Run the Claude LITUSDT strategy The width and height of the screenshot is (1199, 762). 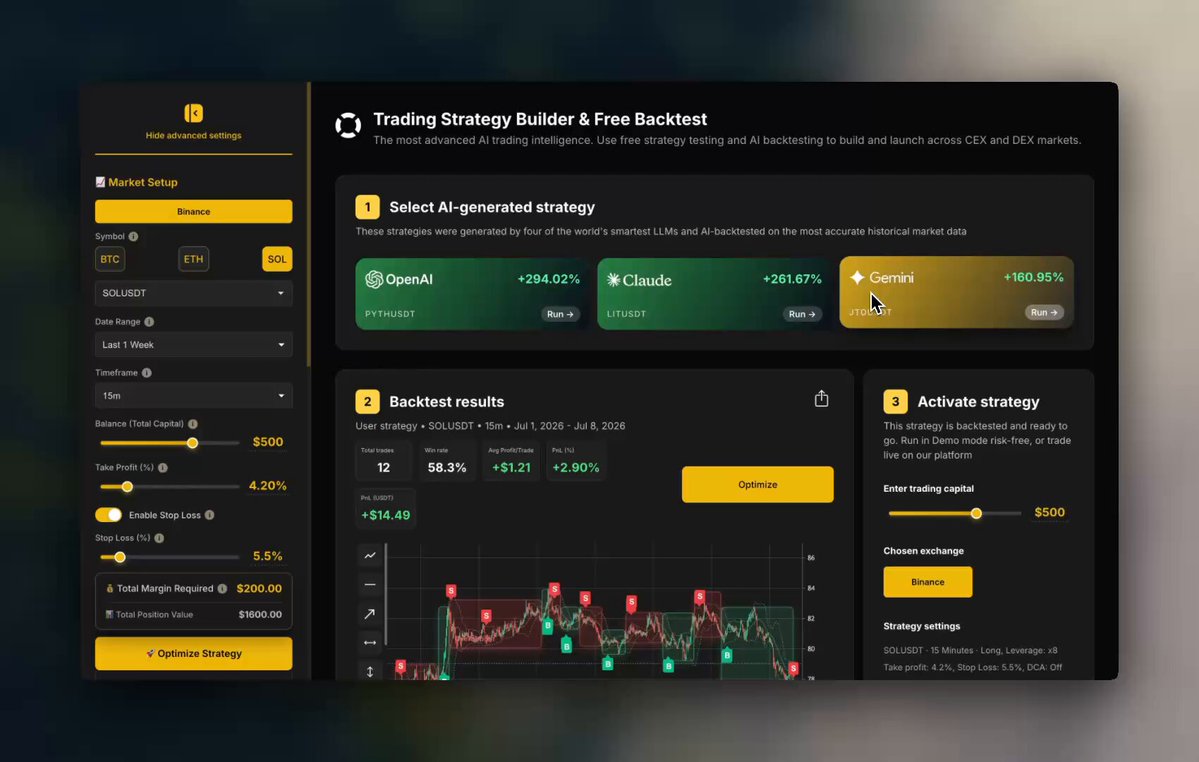802,314
